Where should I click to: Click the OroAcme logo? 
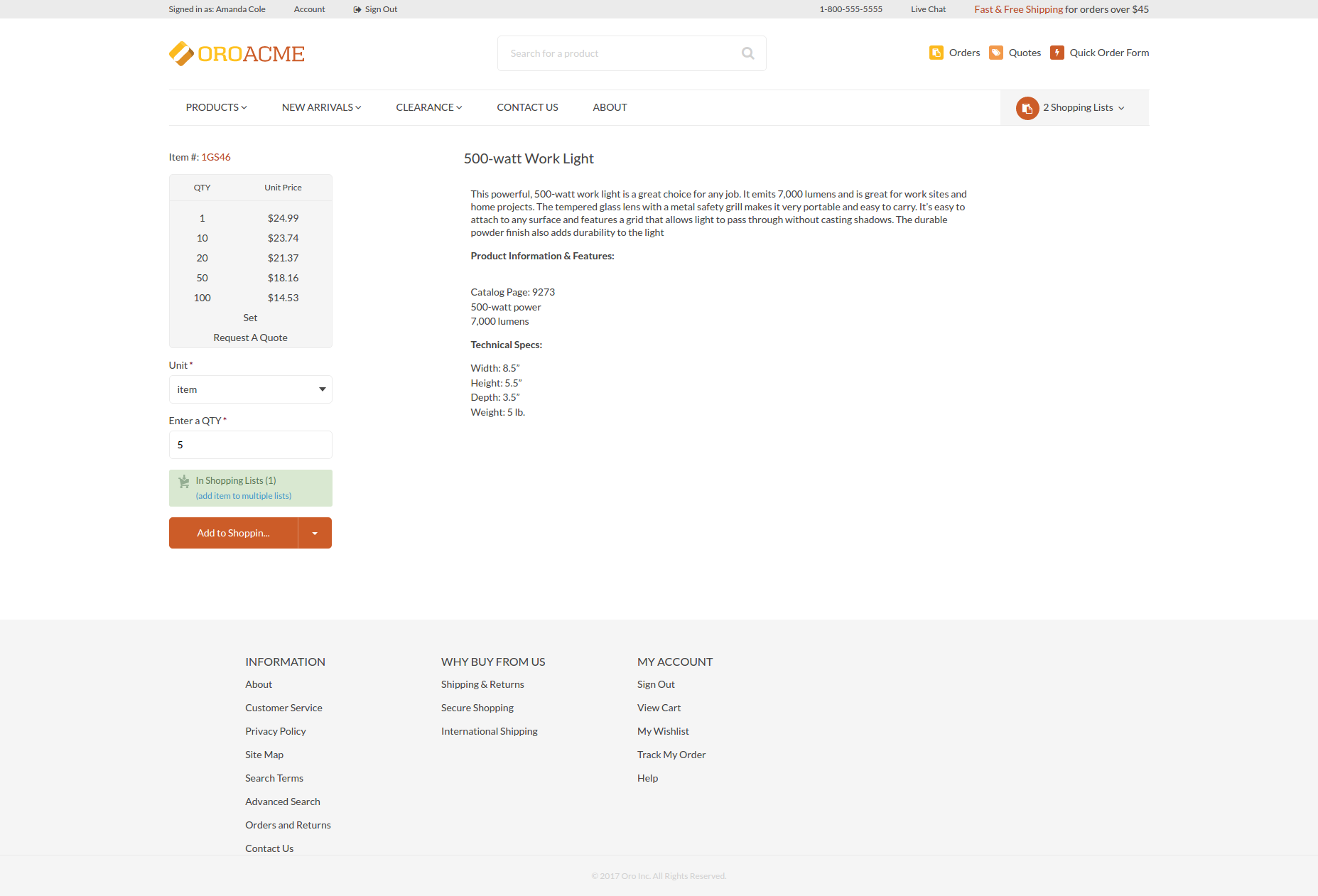click(x=237, y=54)
